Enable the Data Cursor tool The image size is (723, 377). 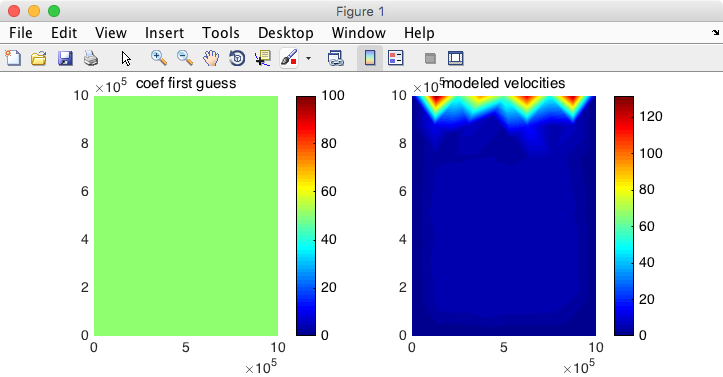pos(263,58)
